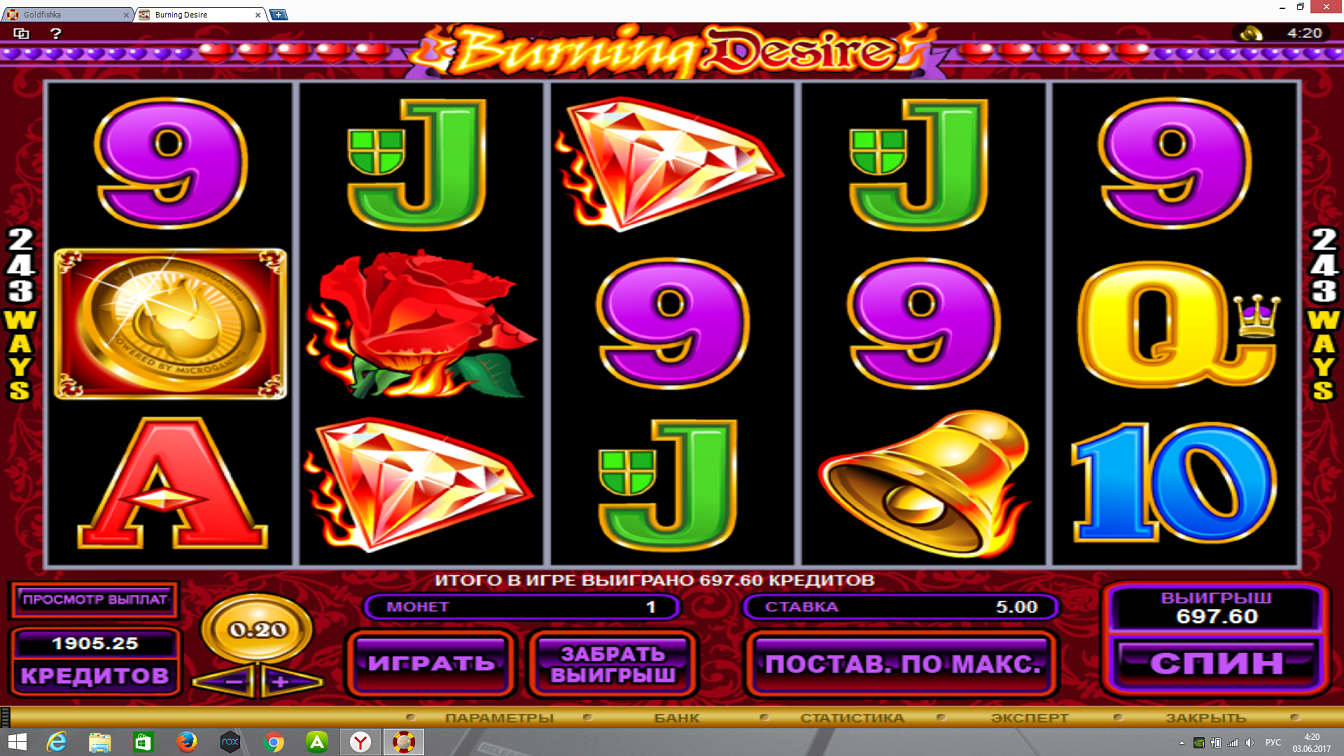The height and width of the screenshot is (756, 1344).
Task: Open the БАНК menu item
Action: point(677,718)
